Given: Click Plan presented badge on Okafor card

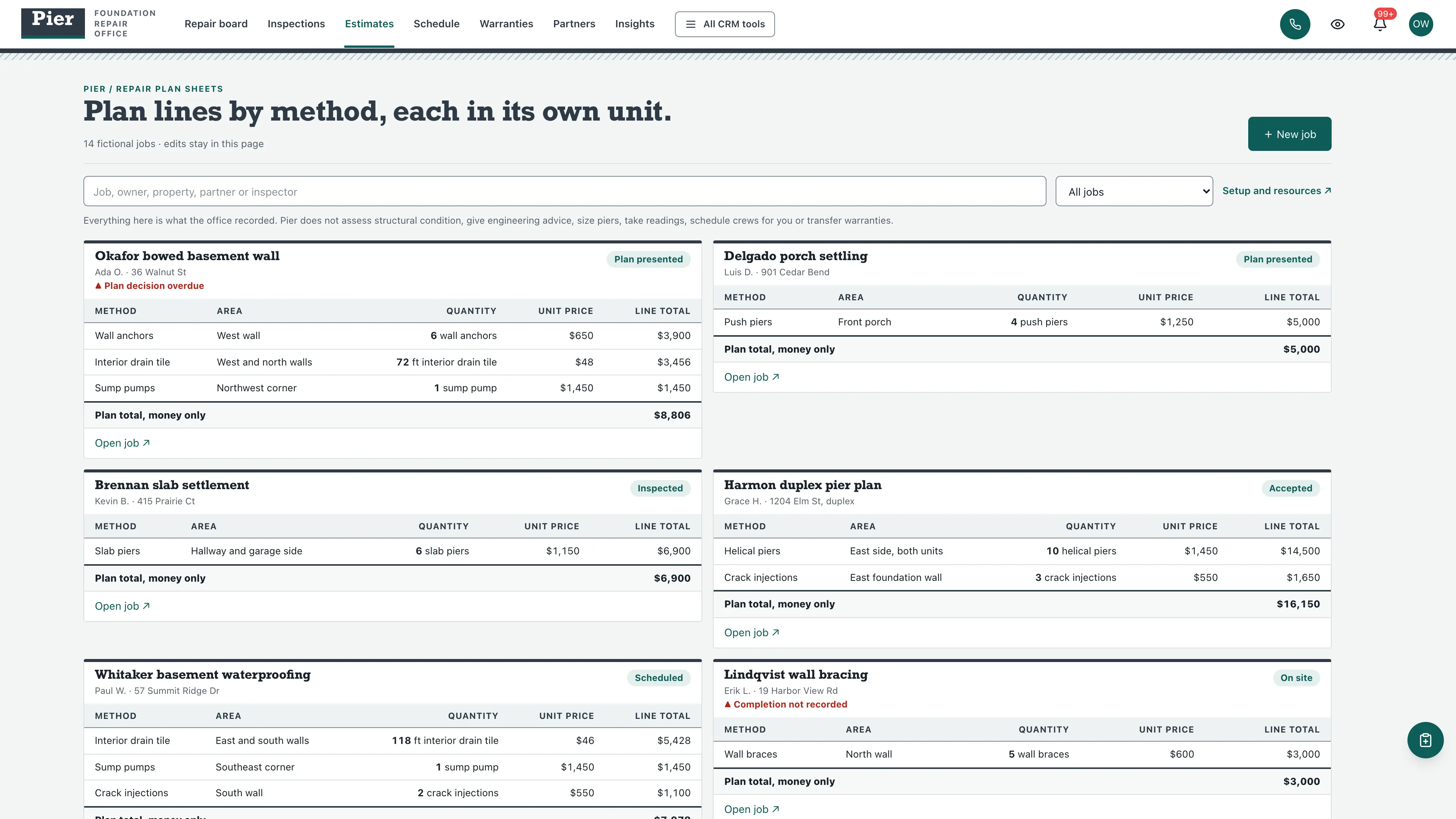Looking at the screenshot, I should [648, 259].
